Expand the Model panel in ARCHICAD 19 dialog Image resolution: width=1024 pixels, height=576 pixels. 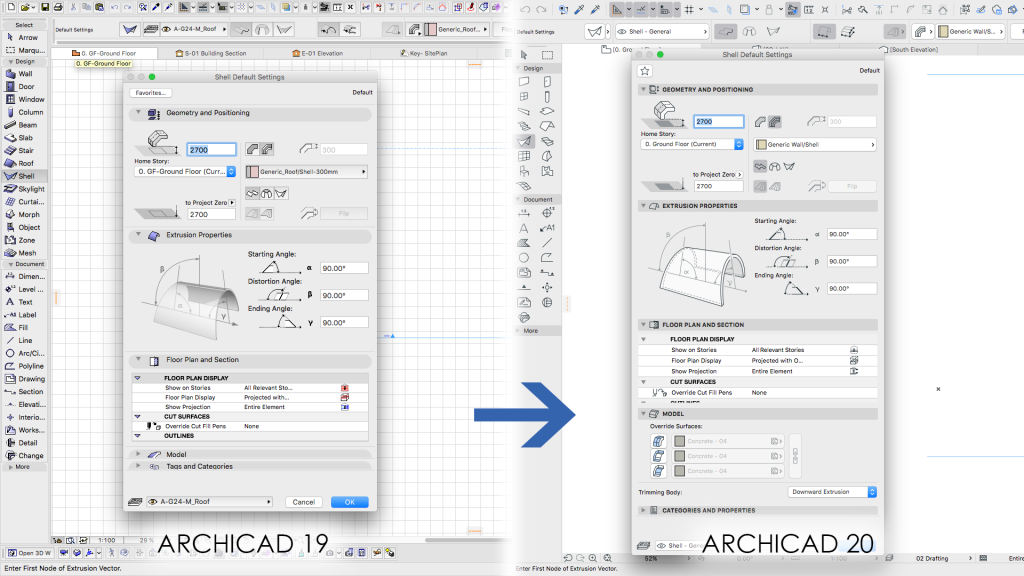[138, 454]
